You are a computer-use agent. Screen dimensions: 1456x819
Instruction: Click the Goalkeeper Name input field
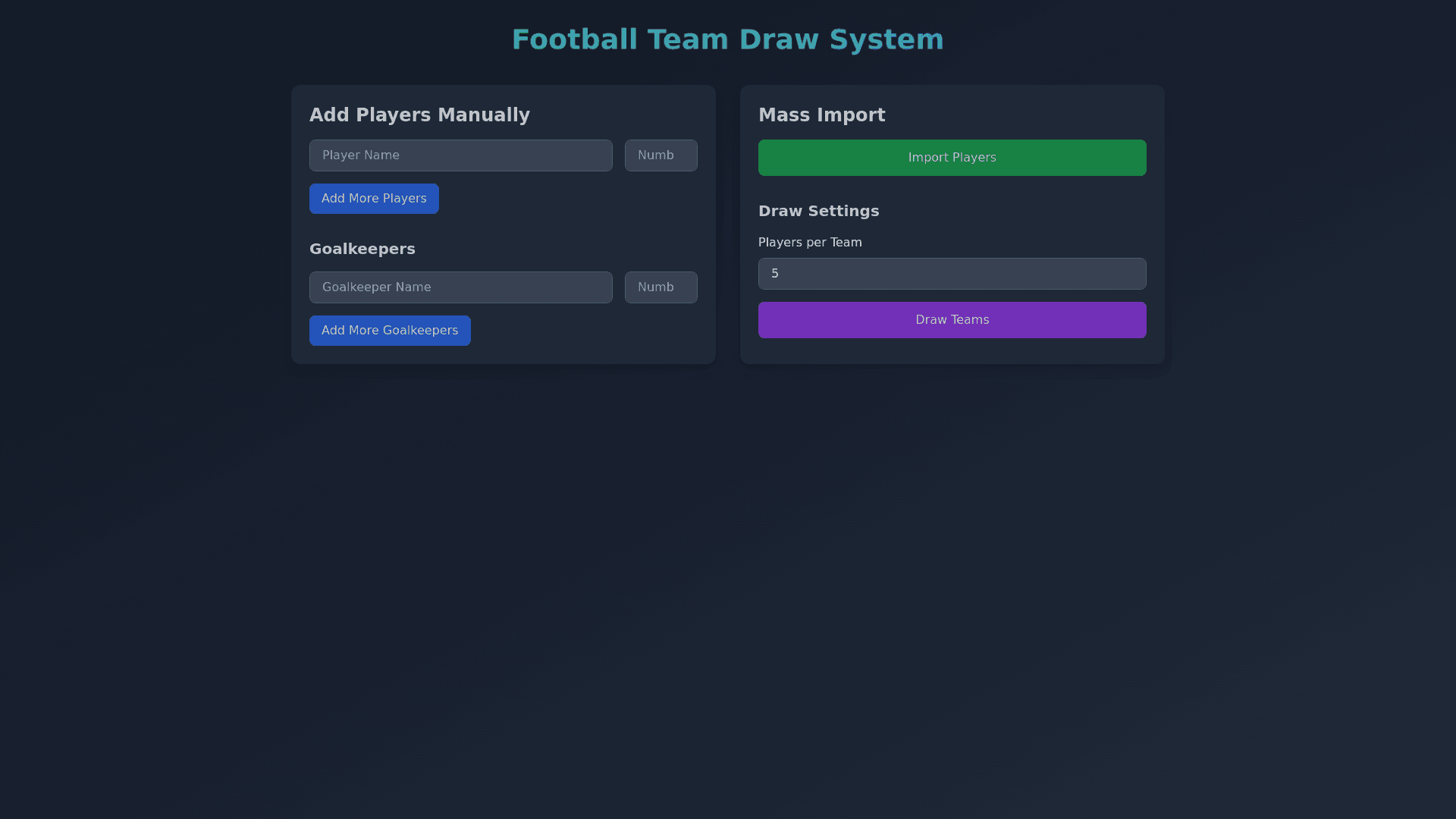[460, 287]
